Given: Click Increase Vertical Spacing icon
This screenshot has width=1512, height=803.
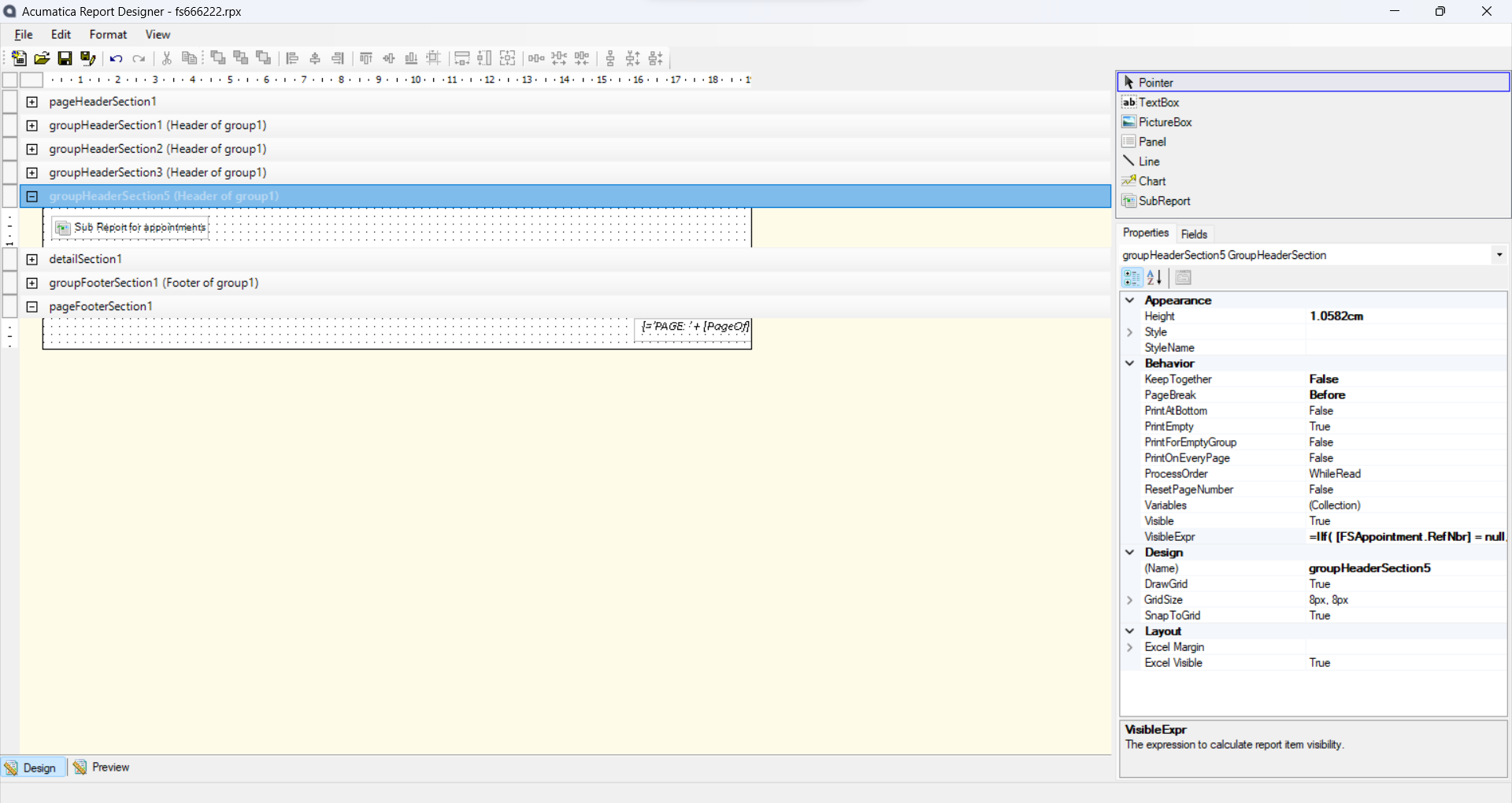Looking at the screenshot, I should (x=633, y=58).
